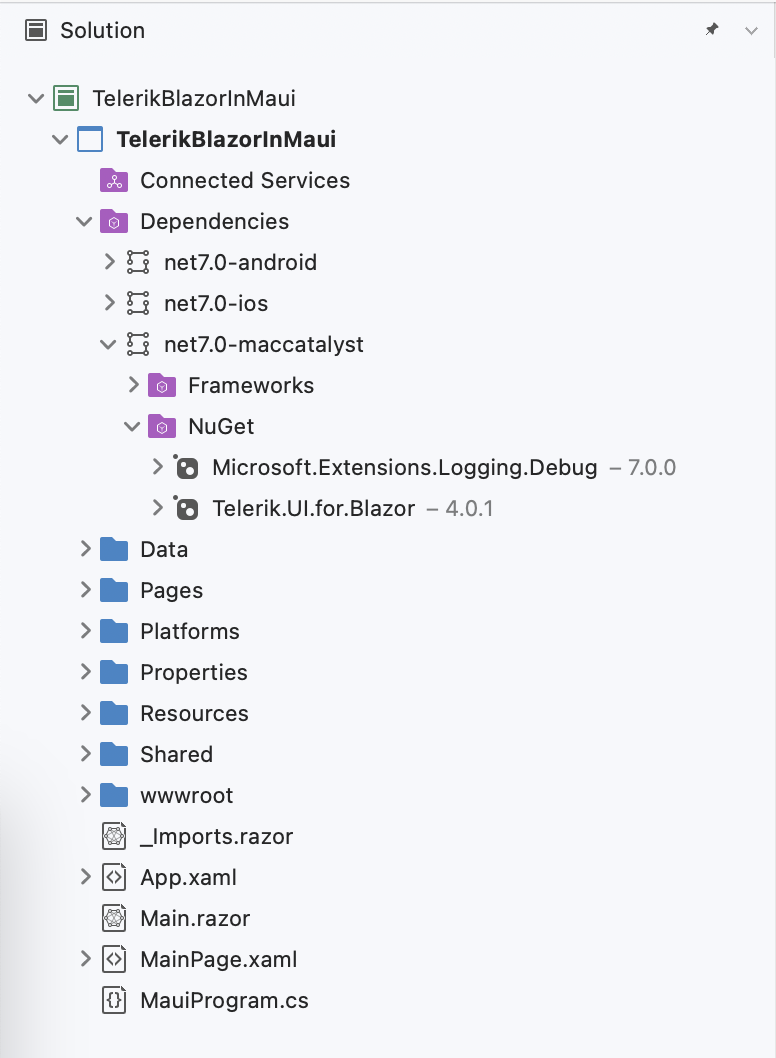Expand the Pages folder
Screen dimensions: 776x1058
[86, 590]
